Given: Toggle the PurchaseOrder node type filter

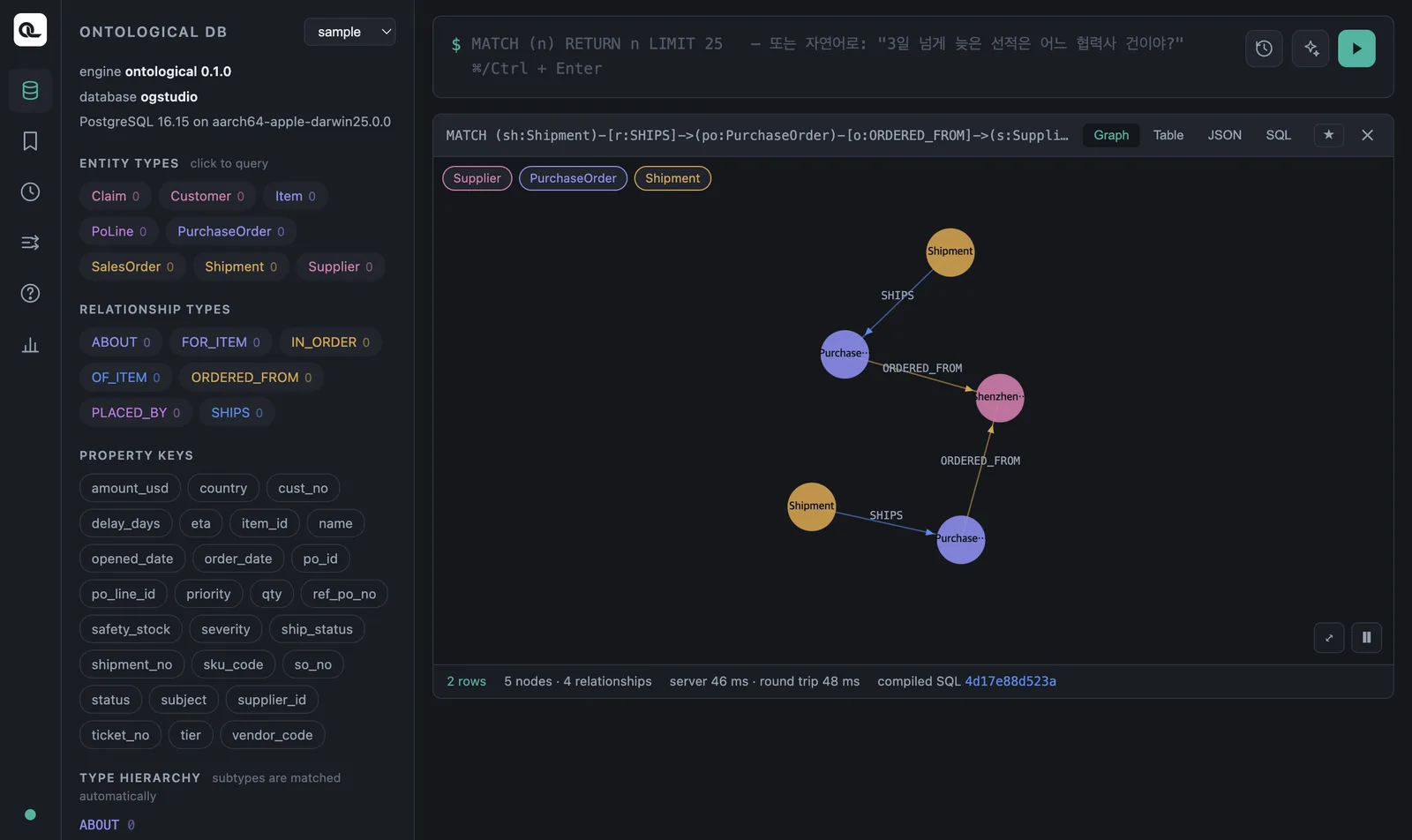Looking at the screenshot, I should pyautogui.click(x=573, y=178).
